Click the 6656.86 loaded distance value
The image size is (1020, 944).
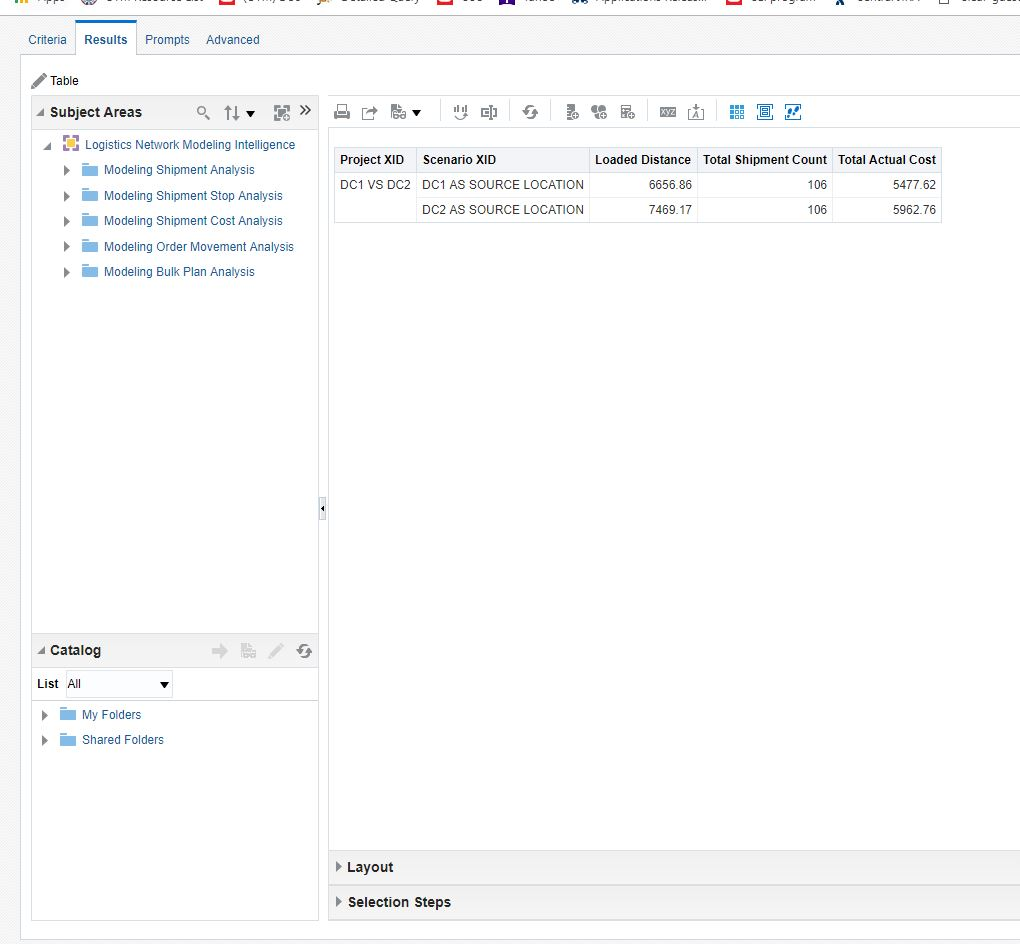(670, 185)
